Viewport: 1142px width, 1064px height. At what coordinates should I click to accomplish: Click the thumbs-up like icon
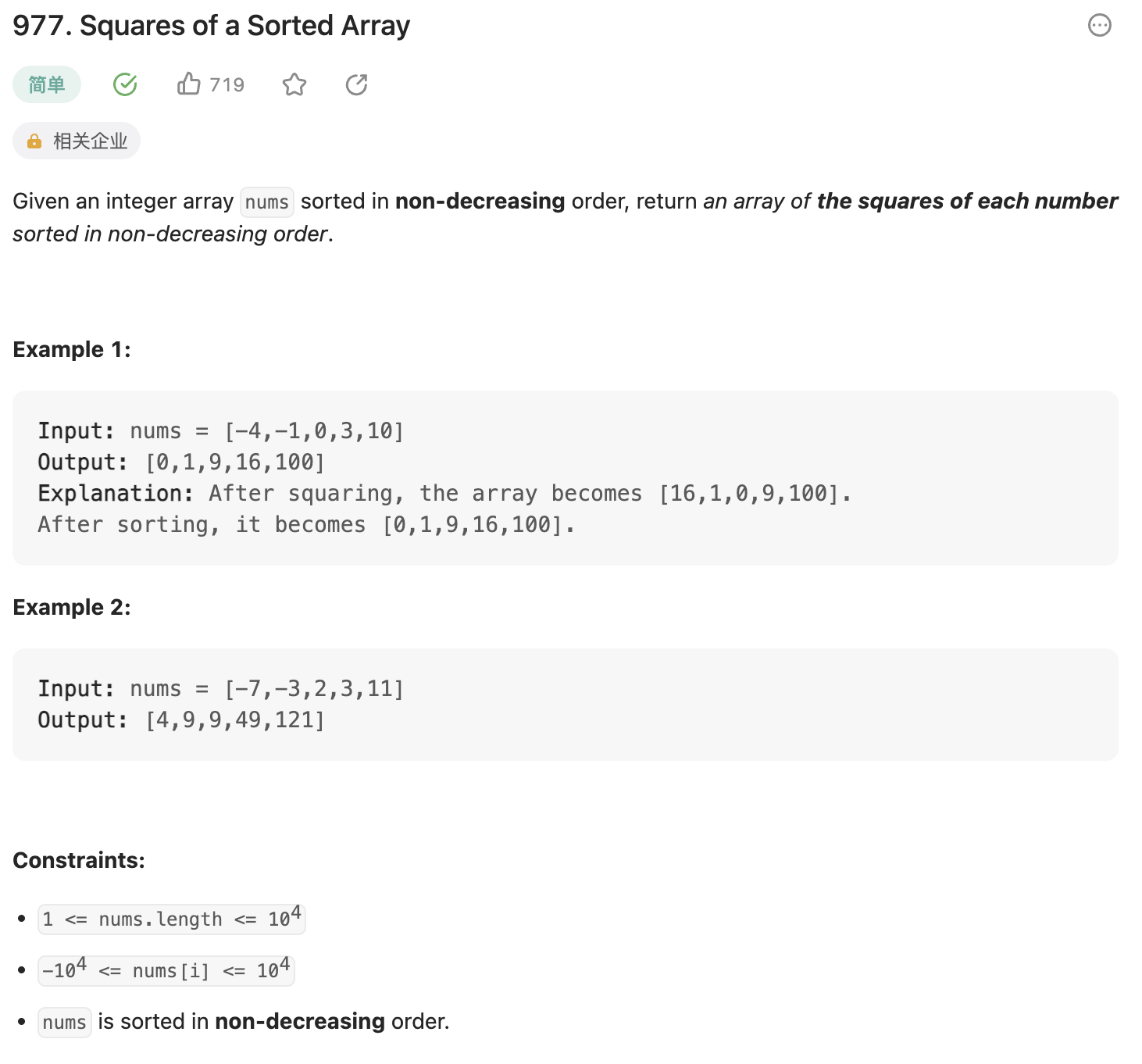[x=188, y=84]
